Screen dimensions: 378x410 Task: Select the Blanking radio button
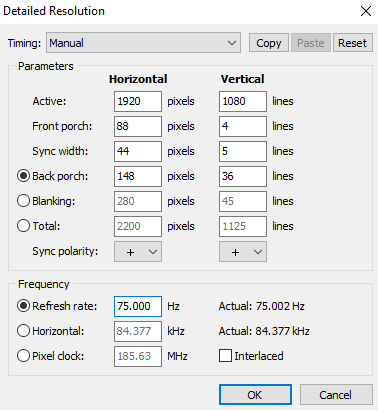point(23,201)
